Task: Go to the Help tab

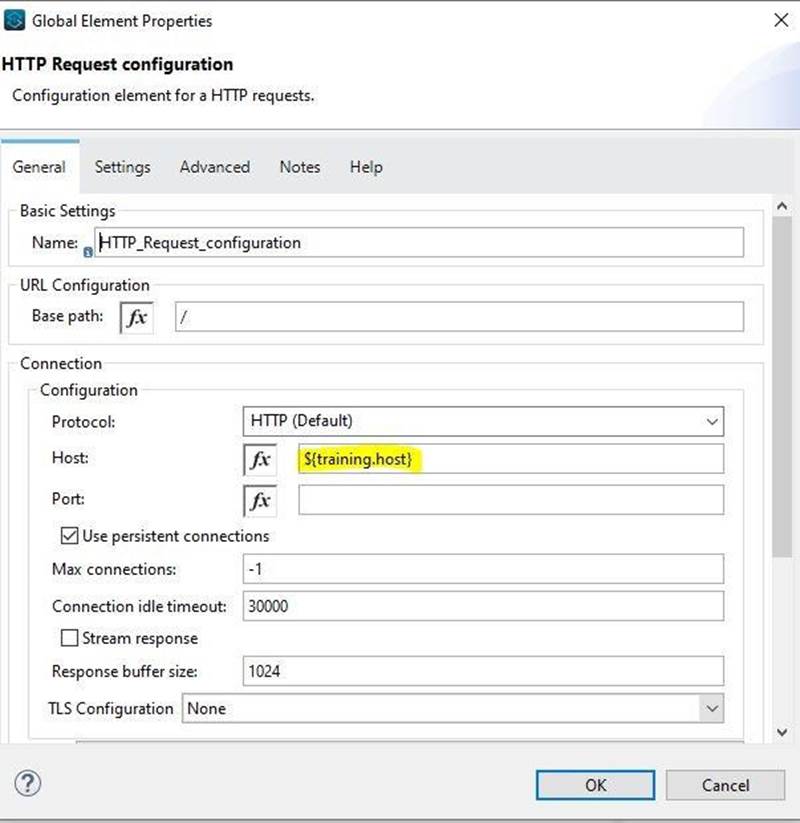Action: (366, 167)
